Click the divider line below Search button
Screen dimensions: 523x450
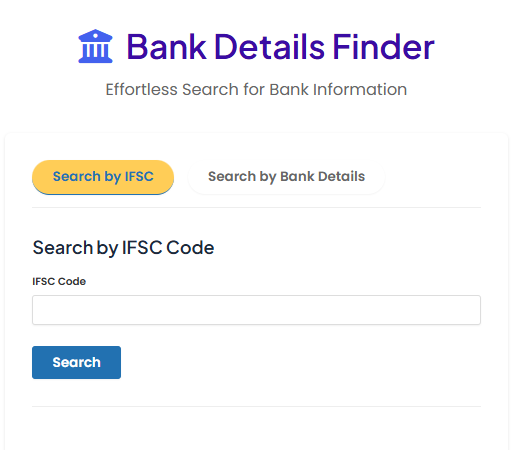click(256, 406)
